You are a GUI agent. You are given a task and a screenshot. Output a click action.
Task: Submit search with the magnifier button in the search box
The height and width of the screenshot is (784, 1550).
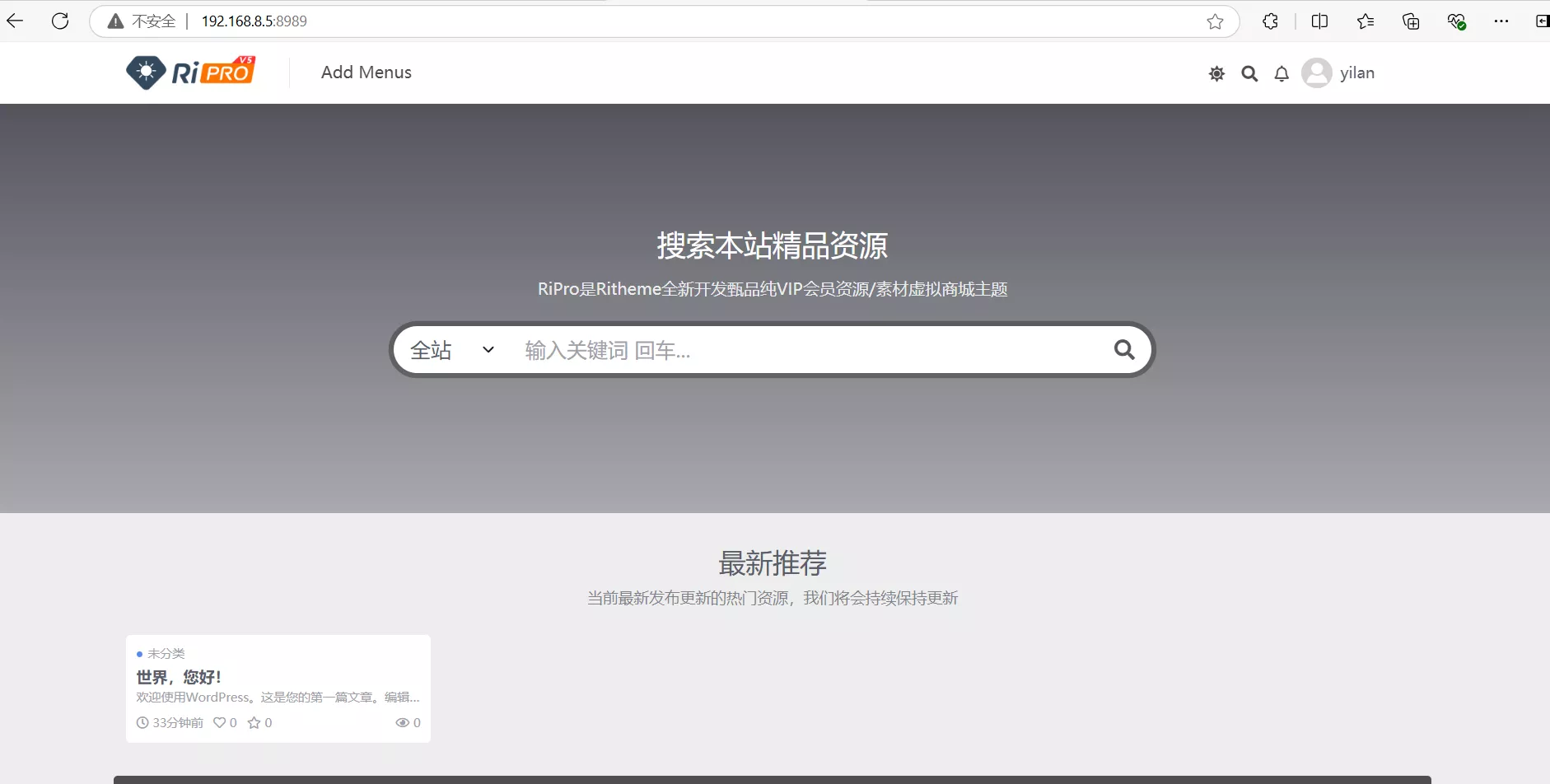pos(1124,350)
